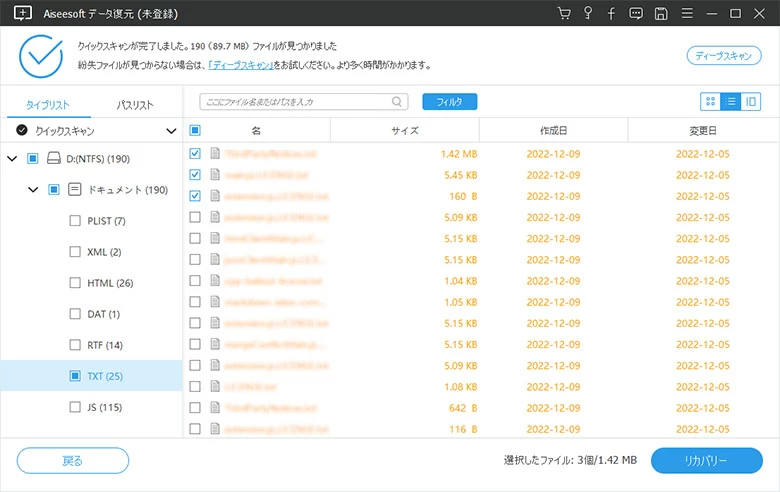The width and height of the screenshot is (780, 492).
Task: Uncheck the first file with size 1.42 MB
Action: tap(195, 154)
